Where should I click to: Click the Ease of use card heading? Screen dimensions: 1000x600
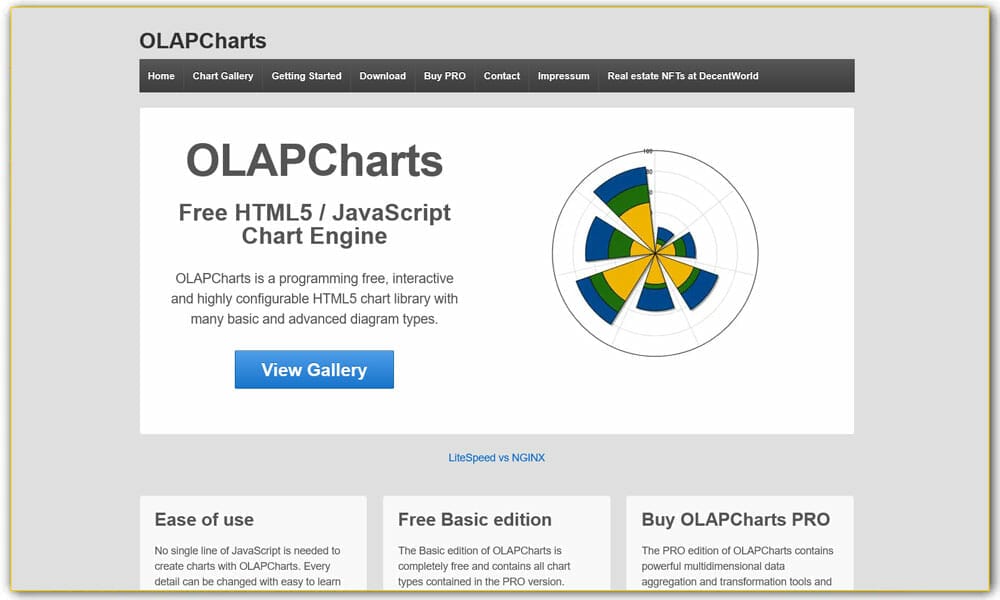coord(204,520)
